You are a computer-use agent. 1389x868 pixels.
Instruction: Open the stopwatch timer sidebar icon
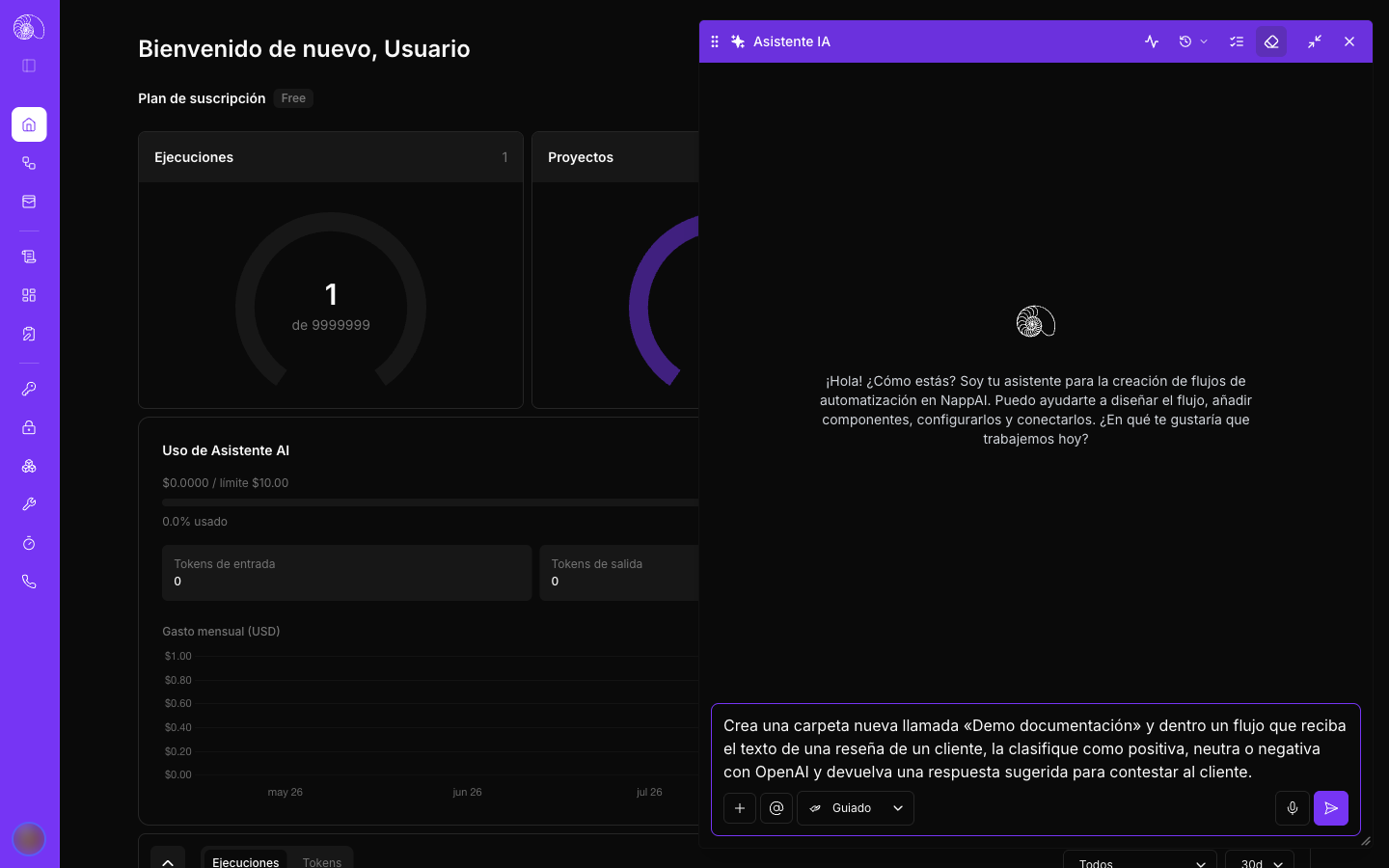coord(29,543)
